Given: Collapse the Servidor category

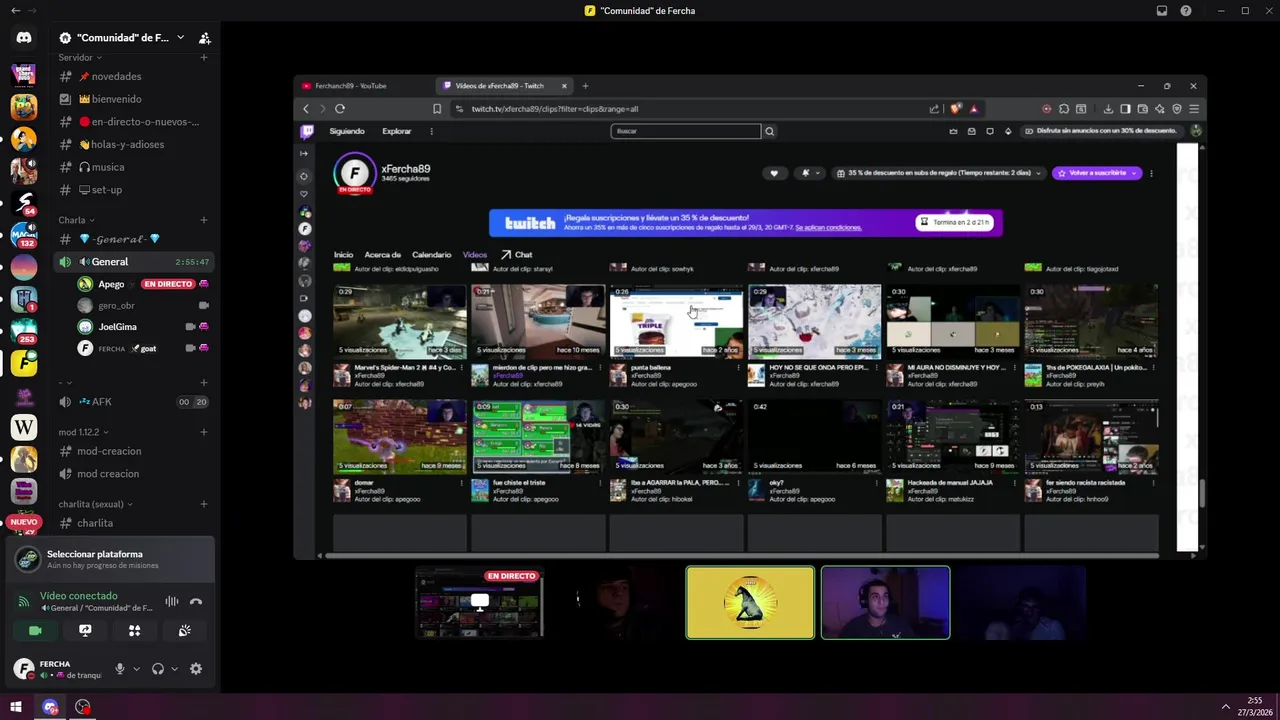Looking at the screenshot, I should 80,58.
